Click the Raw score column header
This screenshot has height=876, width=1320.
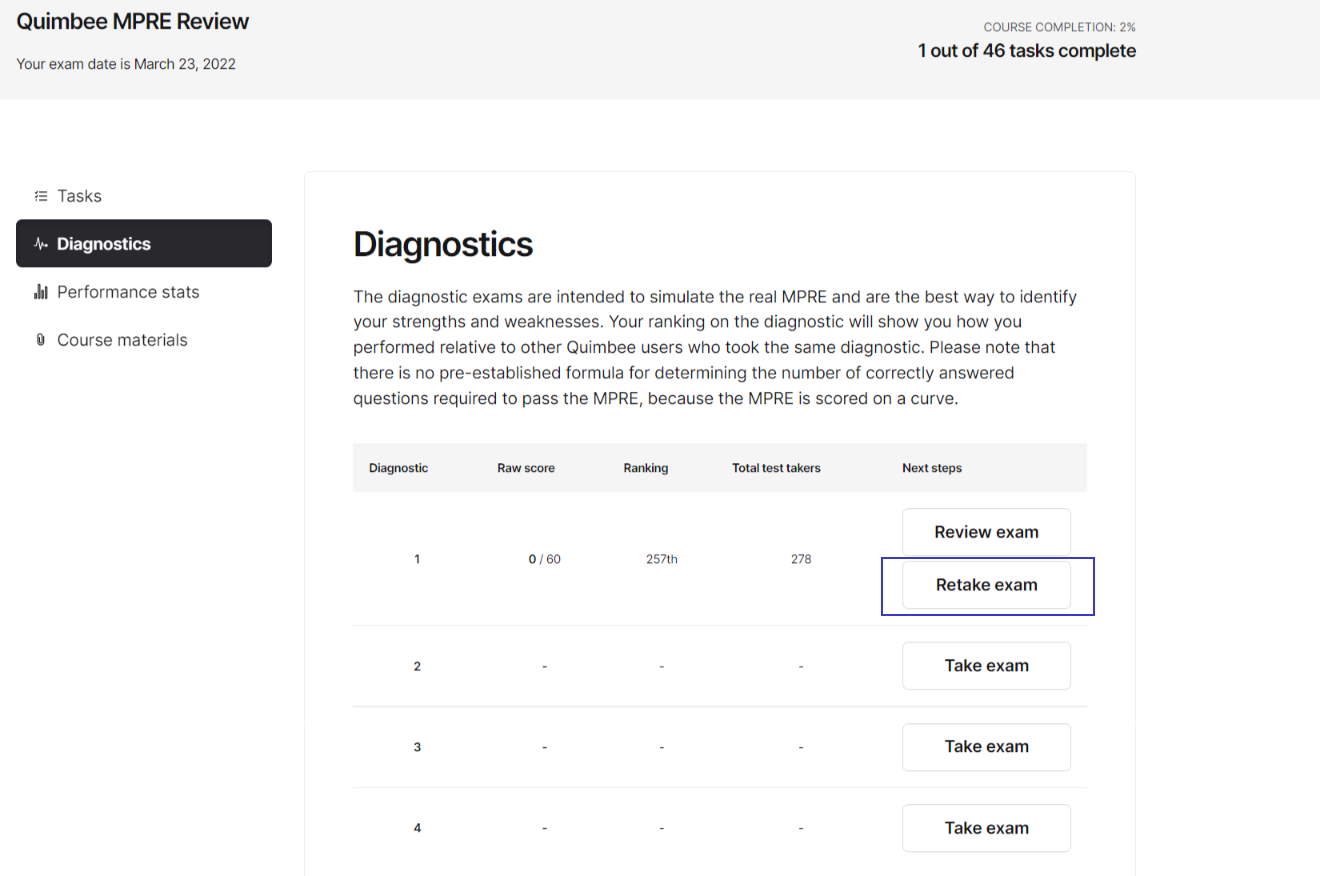[526, 468]
